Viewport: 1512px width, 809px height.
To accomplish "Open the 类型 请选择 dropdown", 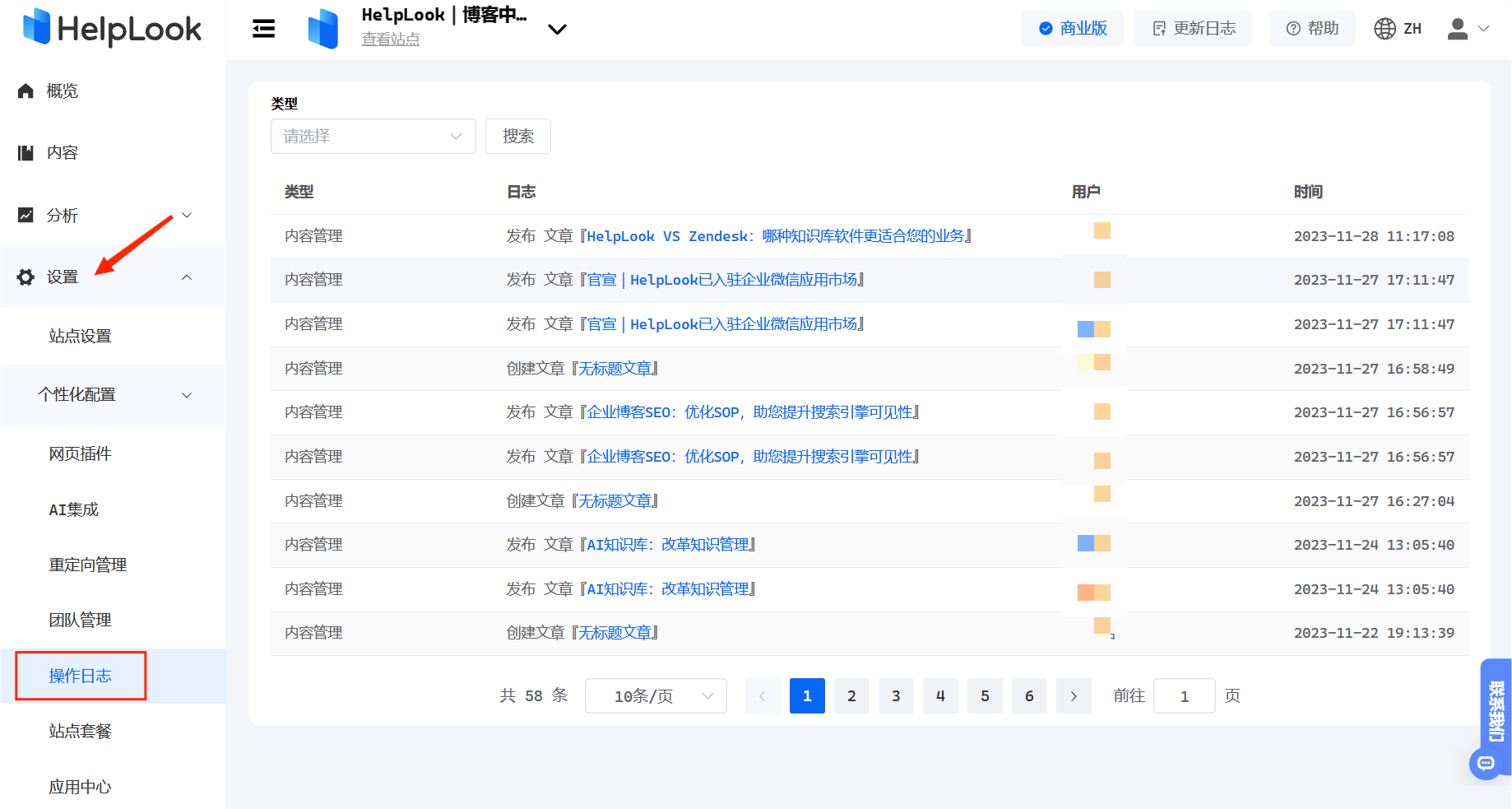I will point(373,137).
